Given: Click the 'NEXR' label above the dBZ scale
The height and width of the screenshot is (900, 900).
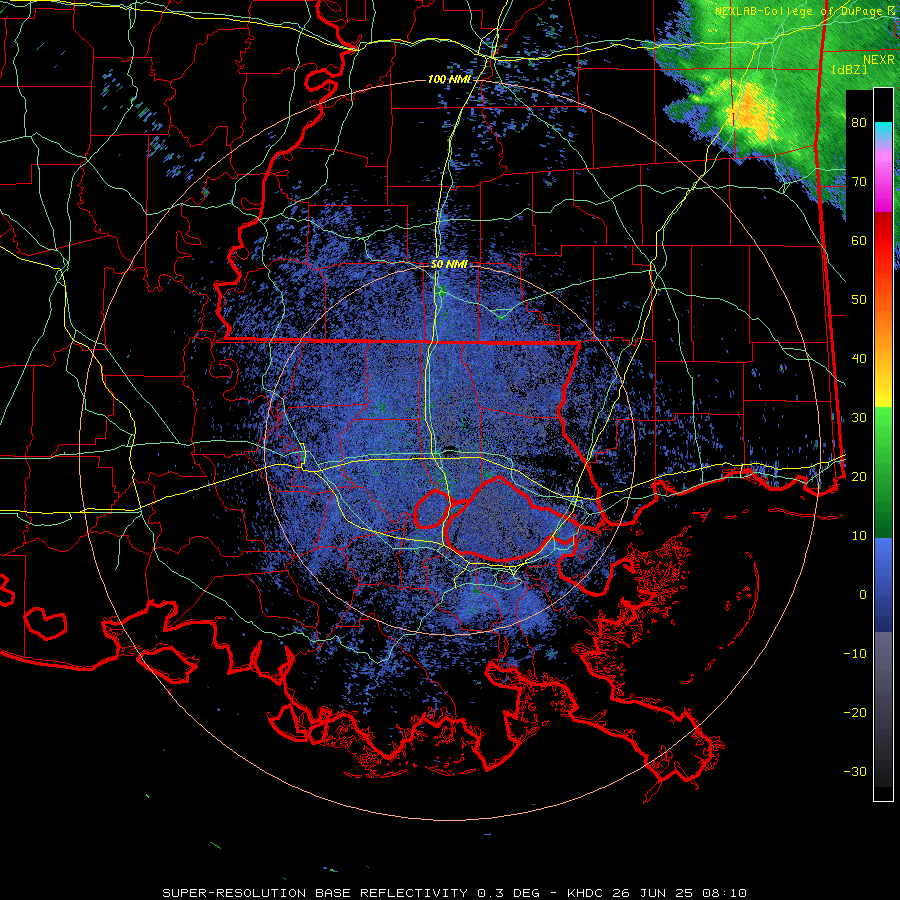Looking at the screenshot, I should [x=879, y=60].
